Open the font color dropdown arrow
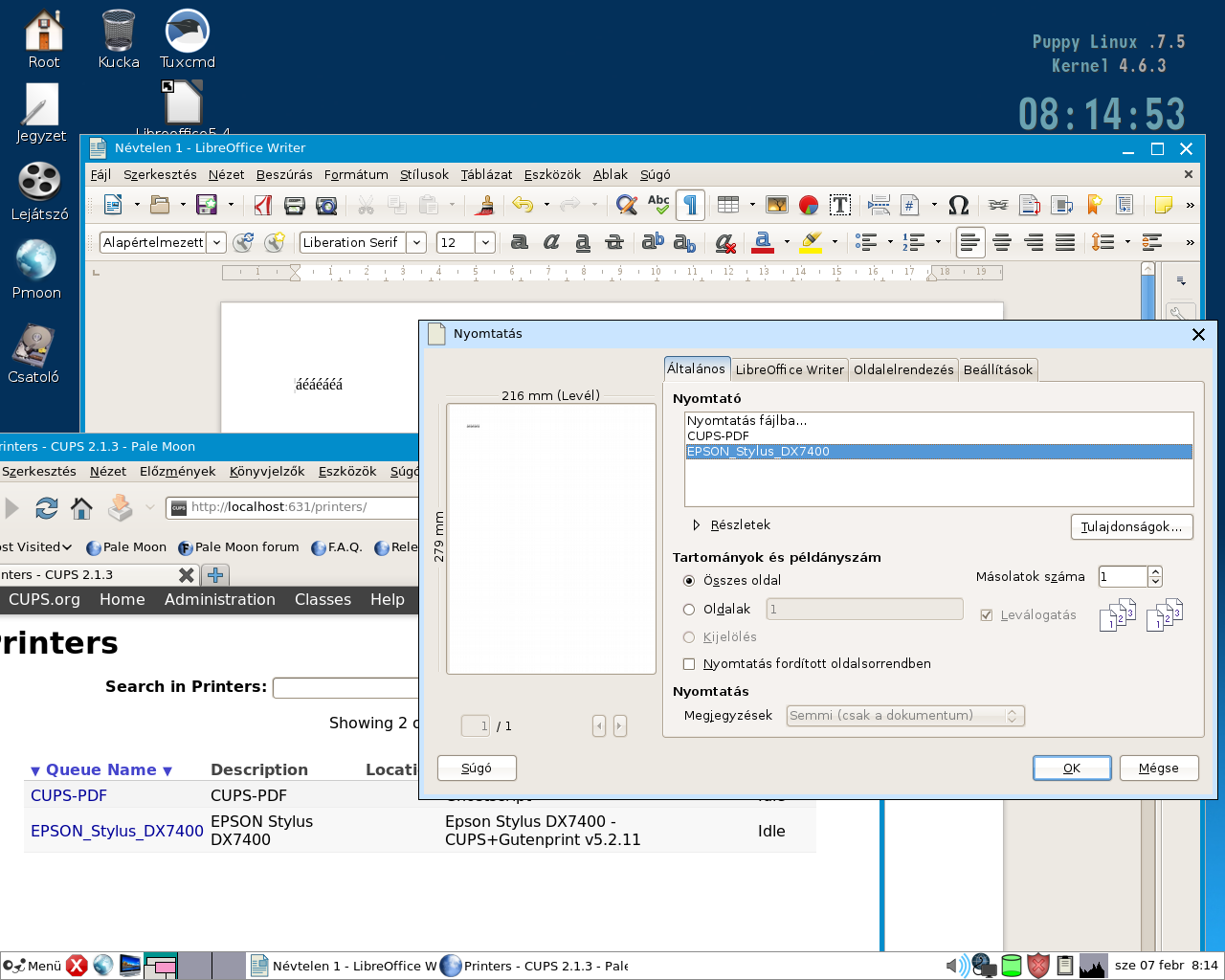Image resolution: width=1225 pixels, height=980 pixels. tap(787, 242)
